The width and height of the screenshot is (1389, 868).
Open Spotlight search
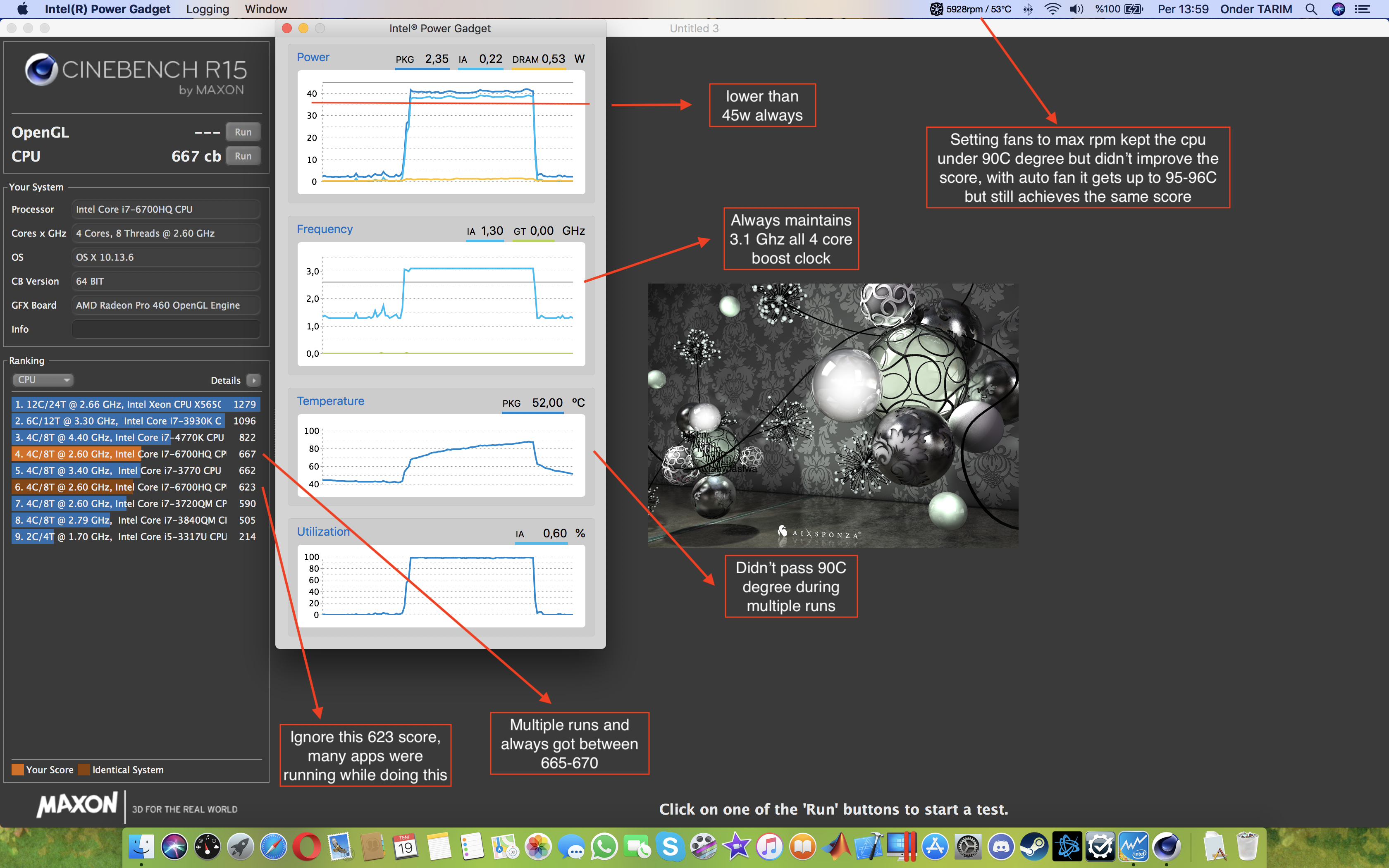(x=1311, y=9)
